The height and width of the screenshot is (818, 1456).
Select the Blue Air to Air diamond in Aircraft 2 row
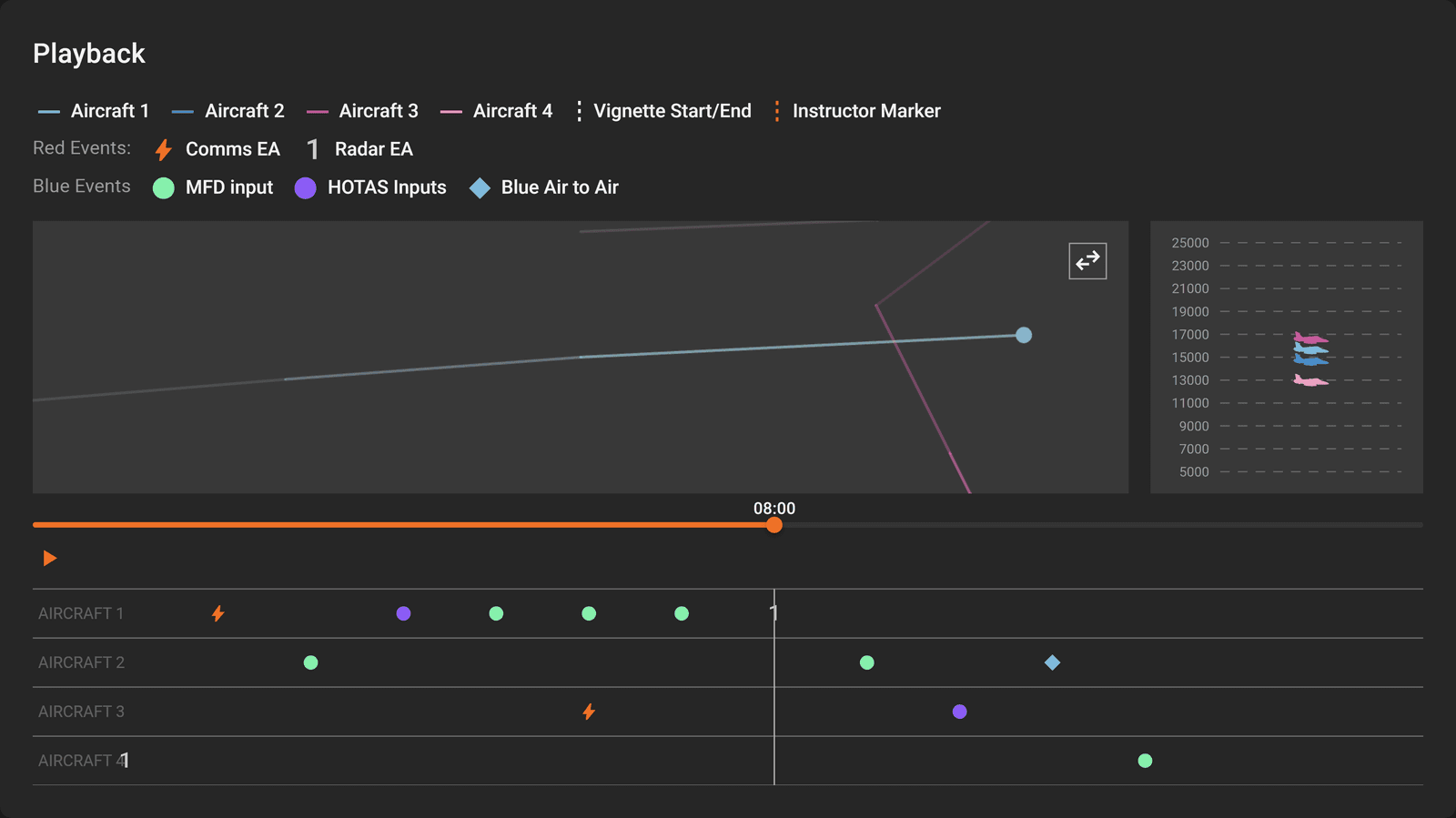coord(1052,662)
